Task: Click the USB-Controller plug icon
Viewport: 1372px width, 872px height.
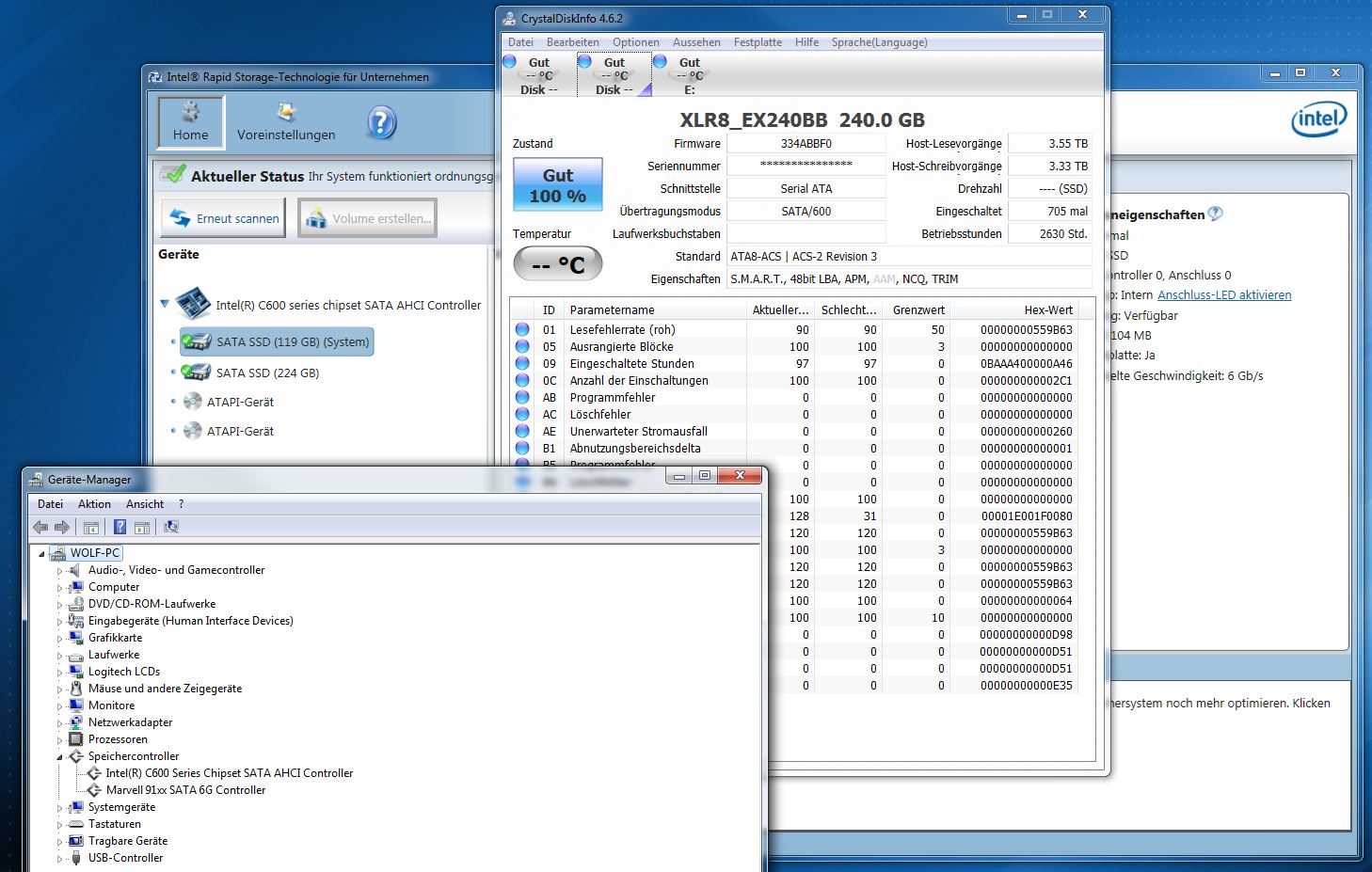Action: pyautogui.click(x=76, y=858)
